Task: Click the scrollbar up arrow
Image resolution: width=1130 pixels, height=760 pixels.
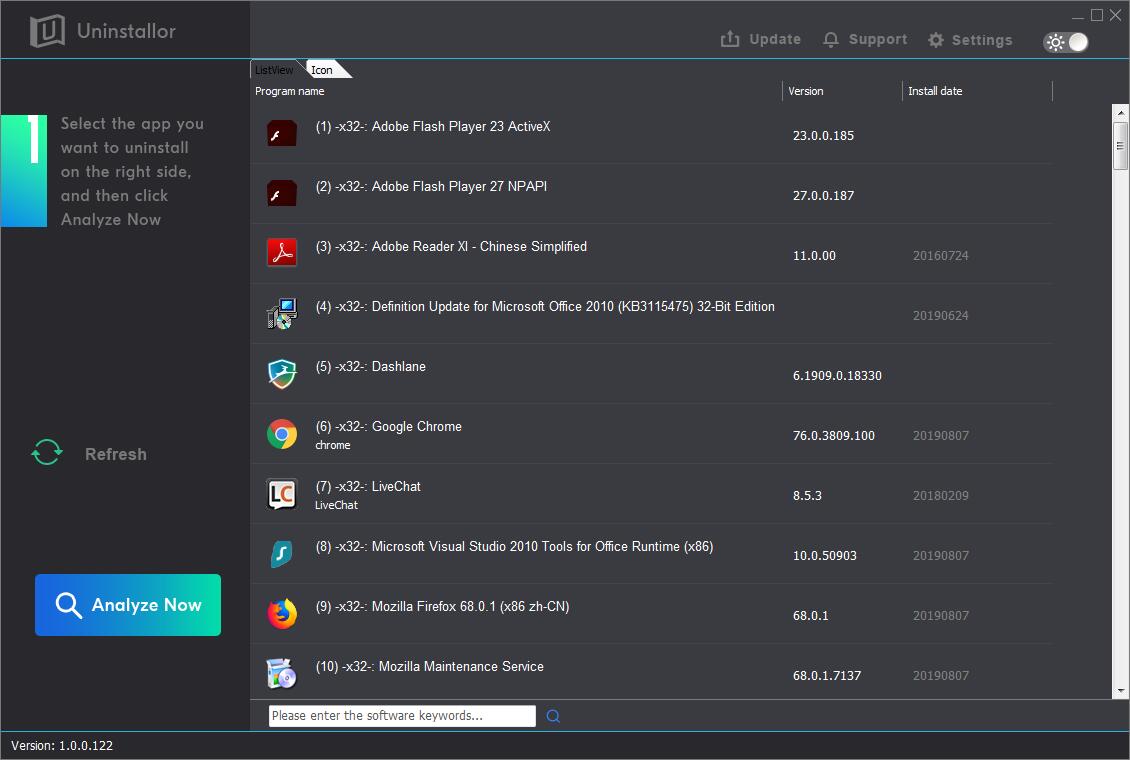Action: click(x=1120, y=112)
